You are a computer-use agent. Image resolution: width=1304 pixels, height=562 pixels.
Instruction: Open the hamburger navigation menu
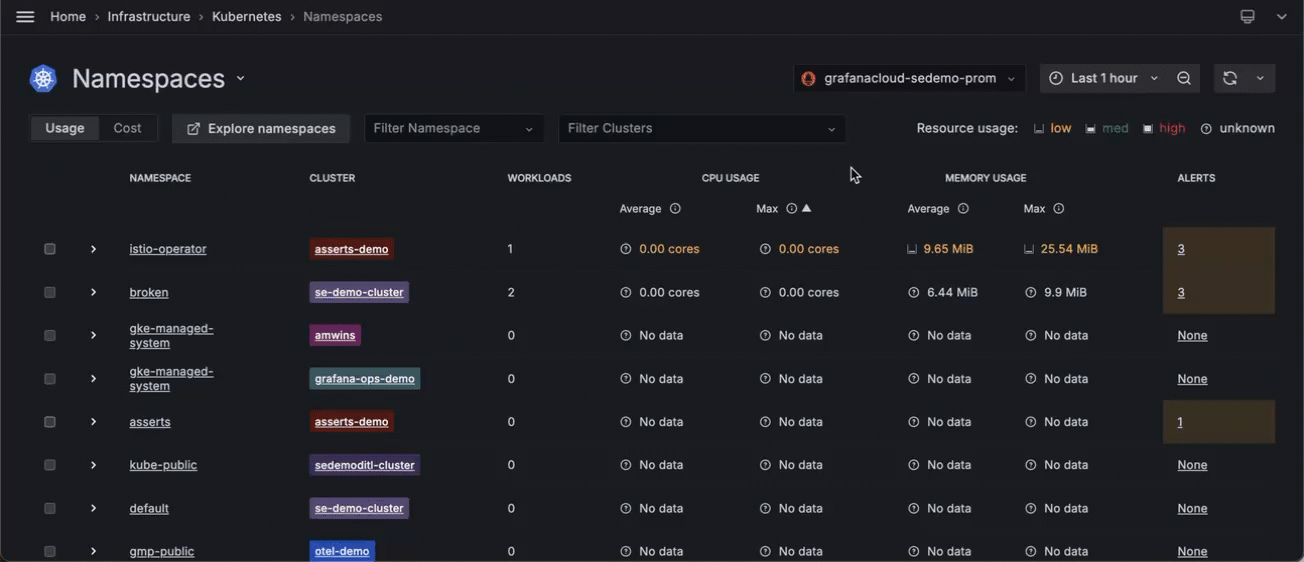click(x=25, y=17)
